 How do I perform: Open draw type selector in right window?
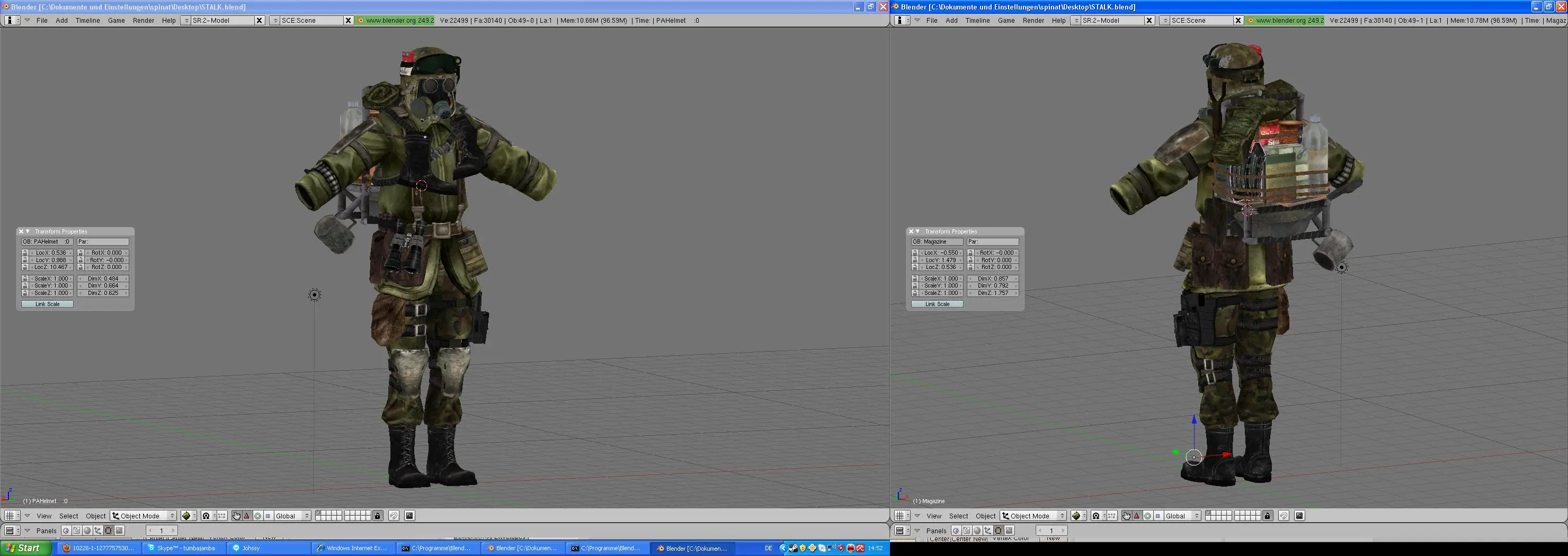tap(1079, 516)
